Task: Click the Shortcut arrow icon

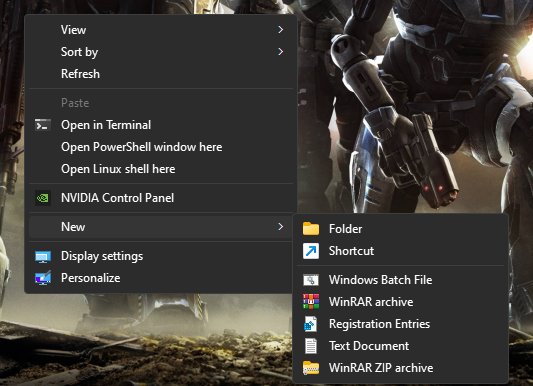Action: pyautogui.click(x=311, y=251)
